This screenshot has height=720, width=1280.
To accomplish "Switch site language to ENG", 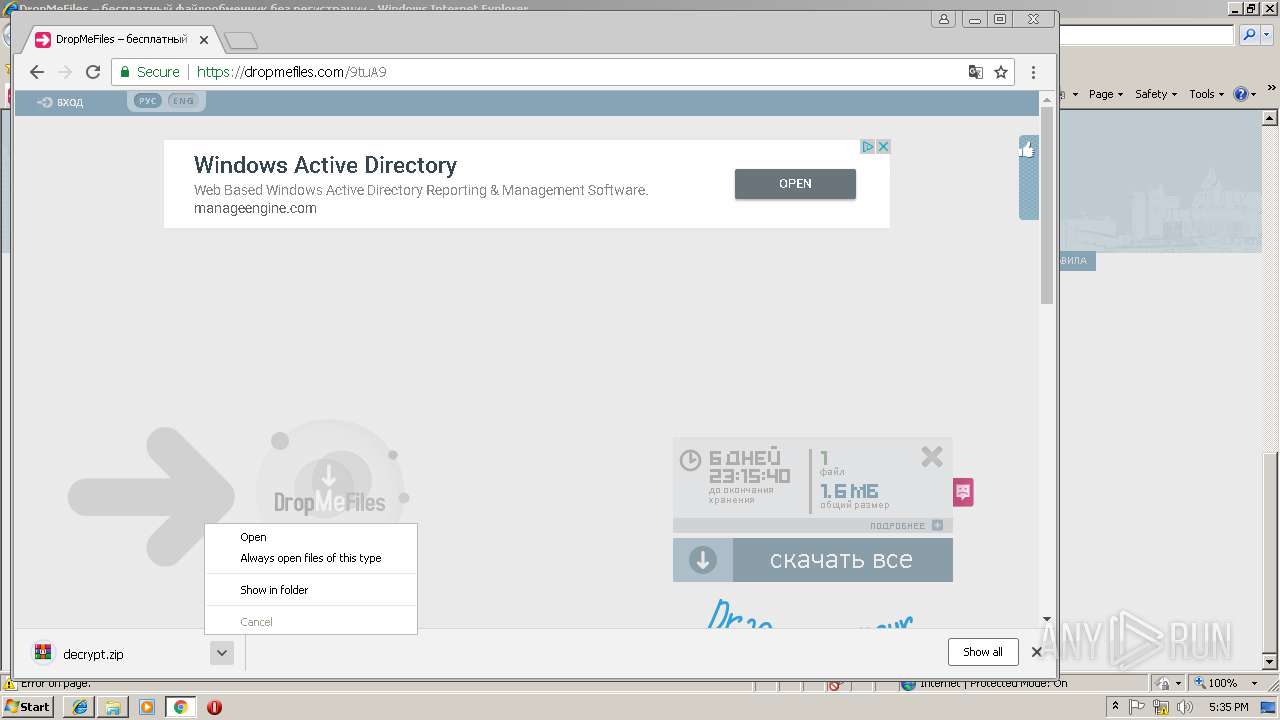I will 182,101.
